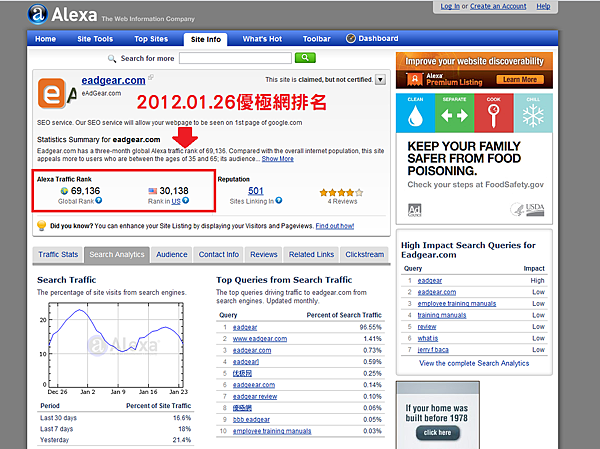This screenshot has height=449, width=600.
Task: Click the Separate arrows icon
Action: [x=454, y=115]
